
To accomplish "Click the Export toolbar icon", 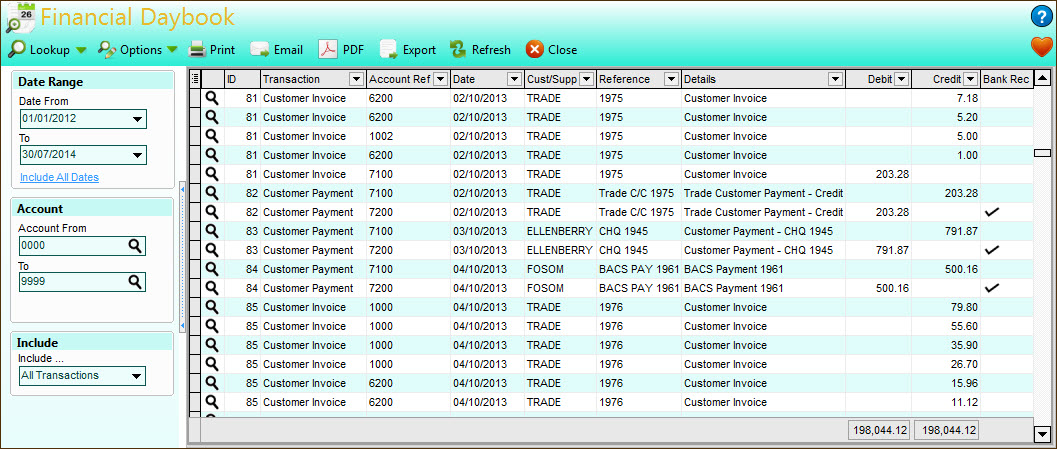I will (408, 49).
